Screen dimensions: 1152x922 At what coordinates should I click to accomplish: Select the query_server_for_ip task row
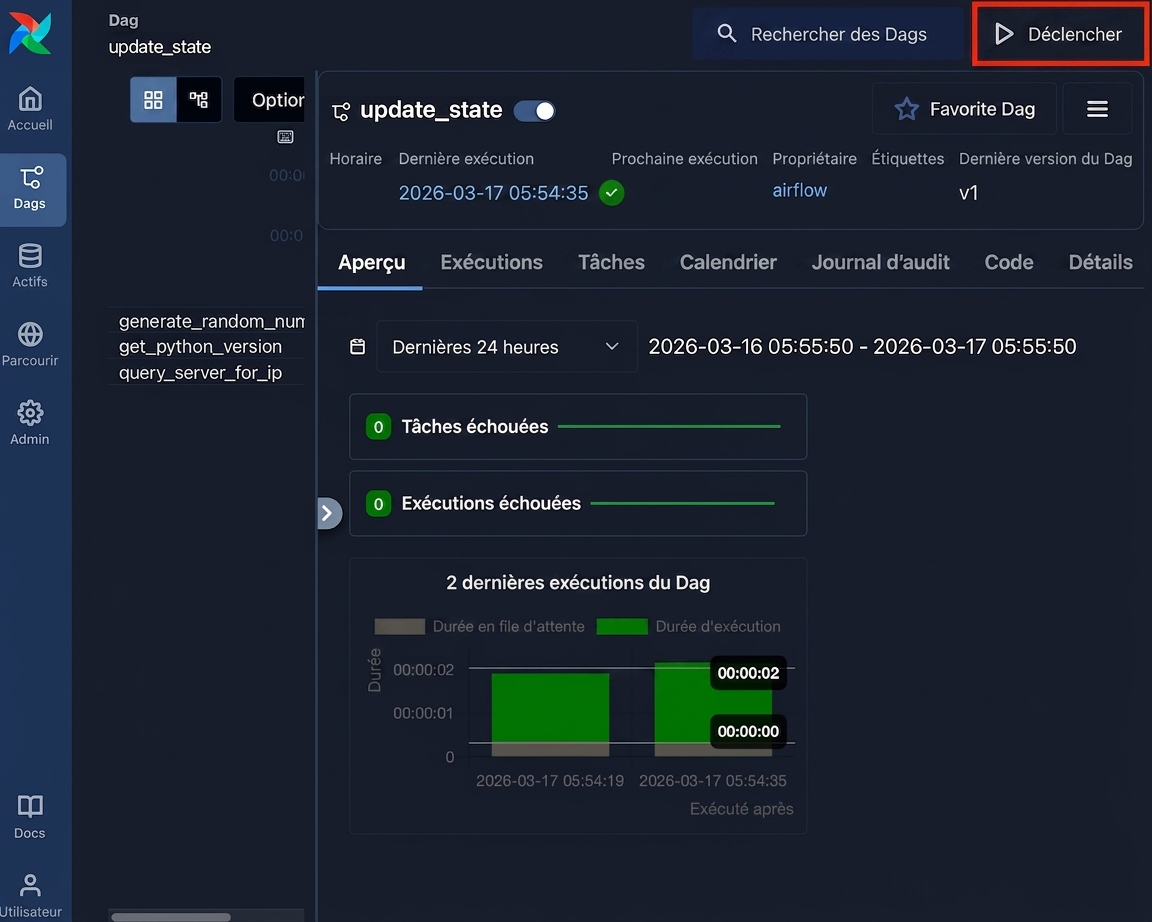click(201, 372)
